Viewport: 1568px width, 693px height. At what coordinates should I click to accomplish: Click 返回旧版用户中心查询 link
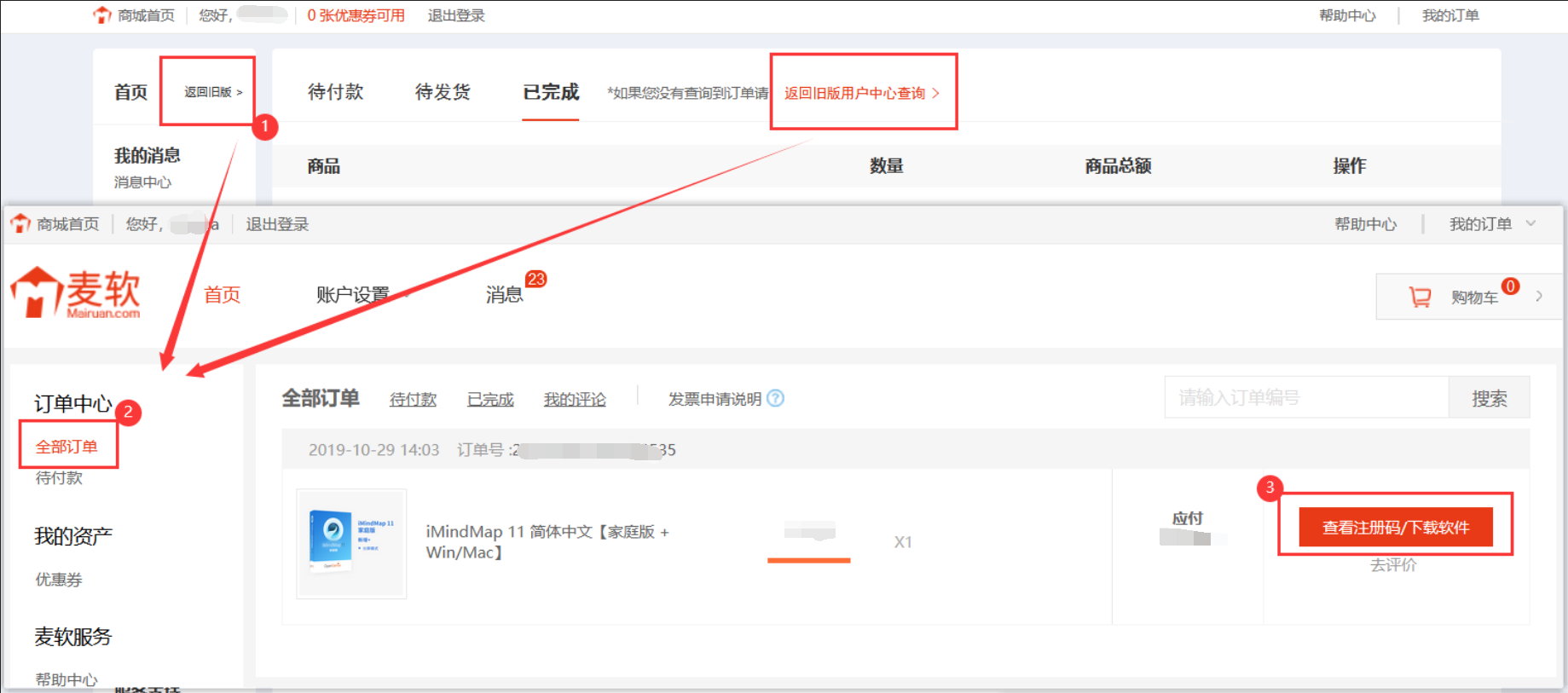861,93
